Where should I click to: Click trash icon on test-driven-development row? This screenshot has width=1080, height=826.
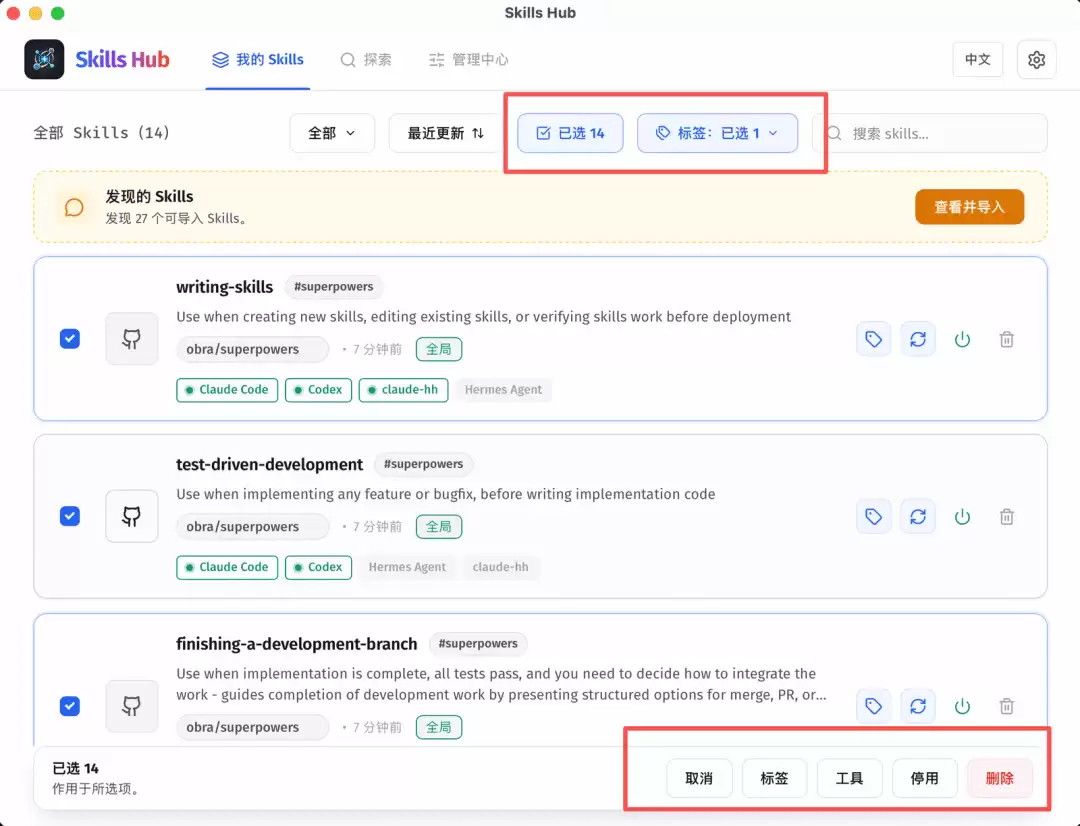pyautogui.click(x=1006, y=517)
